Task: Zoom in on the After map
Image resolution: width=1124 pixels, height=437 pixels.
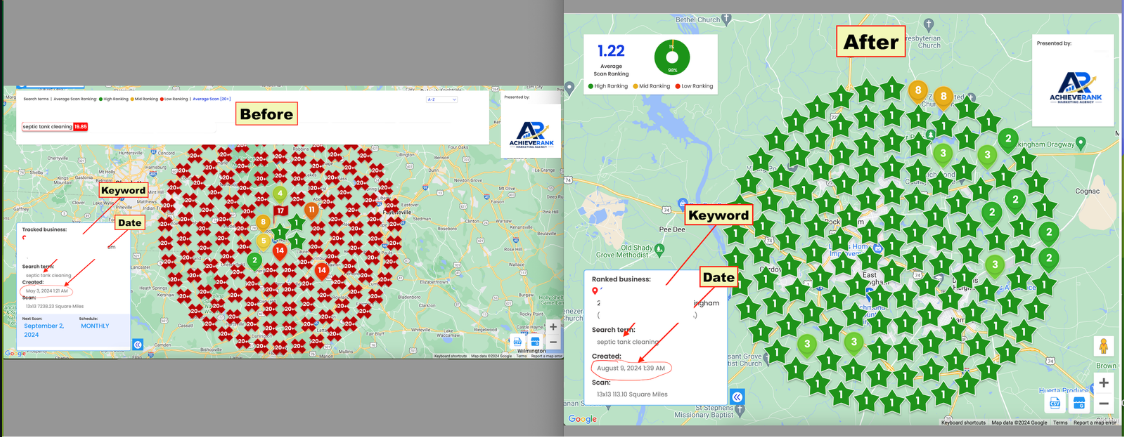Action: [1104, 383]
